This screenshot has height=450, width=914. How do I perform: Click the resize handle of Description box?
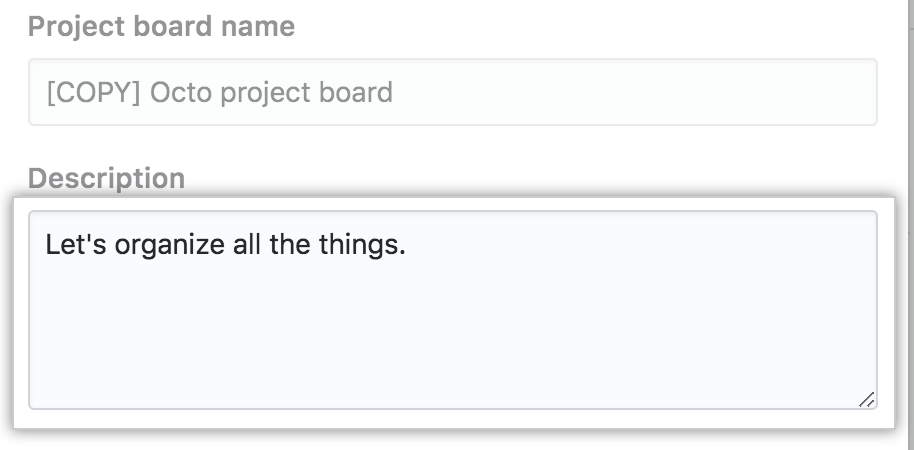point(867,399)
